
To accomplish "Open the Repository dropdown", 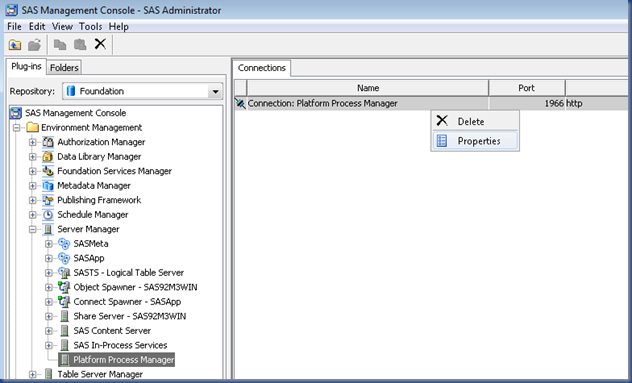I will (x=215, y=92).
